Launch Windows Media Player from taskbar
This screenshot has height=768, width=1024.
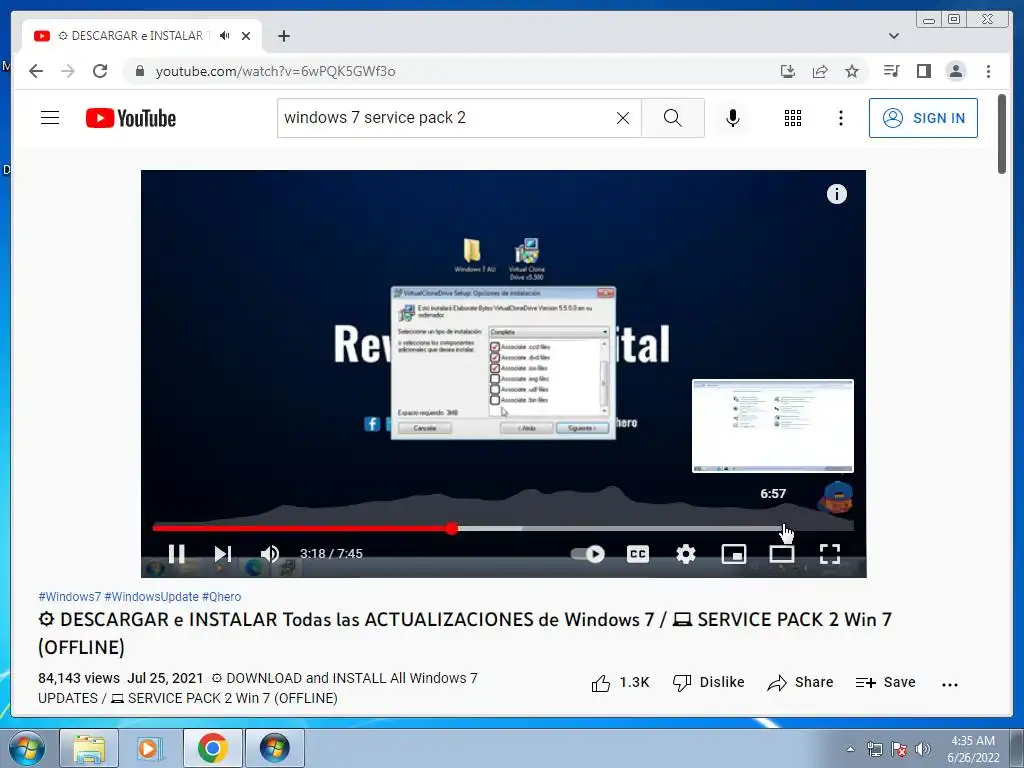(x=151, y=748)
